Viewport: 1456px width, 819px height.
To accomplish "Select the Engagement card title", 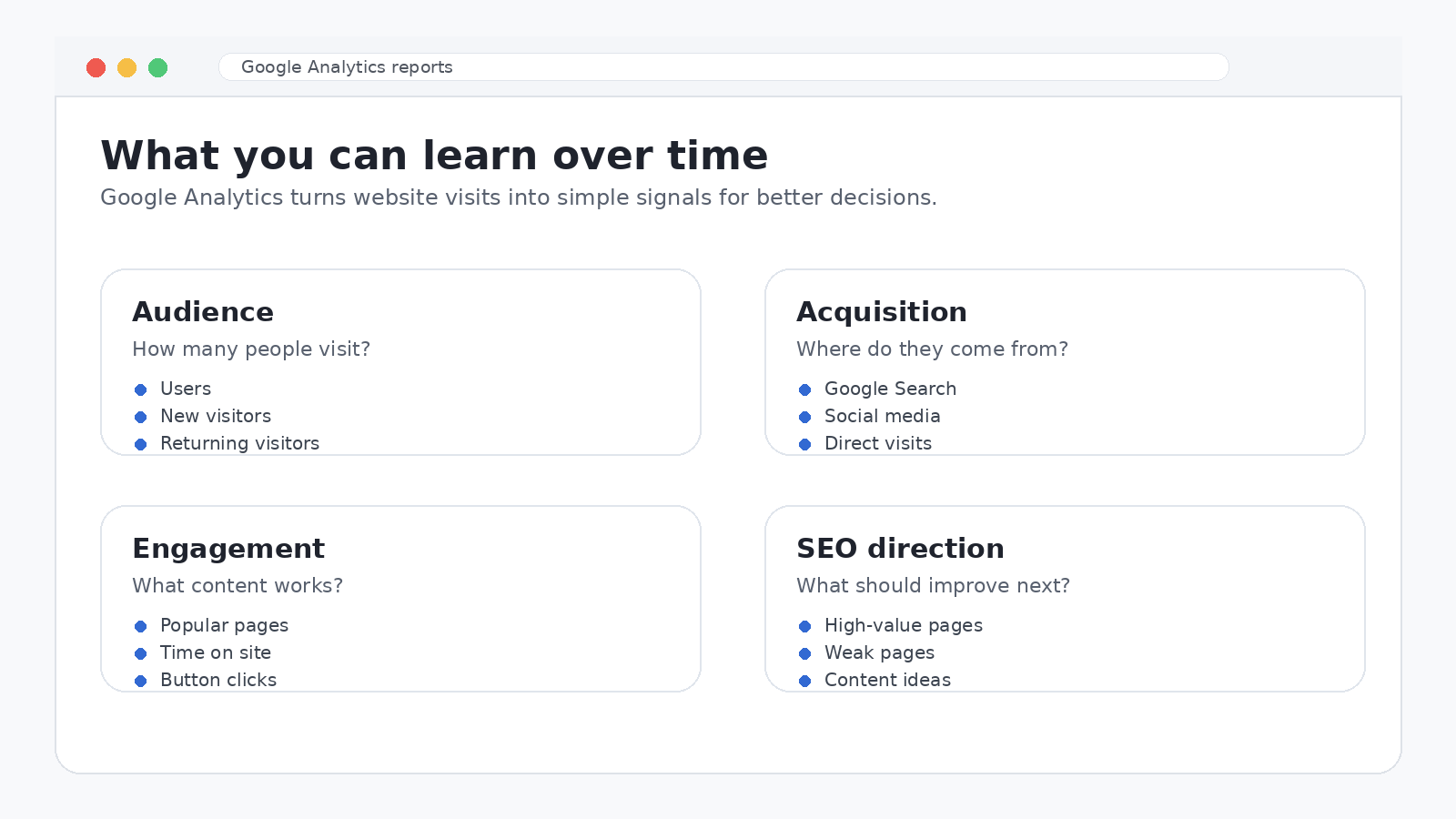I will click(228, 549).
